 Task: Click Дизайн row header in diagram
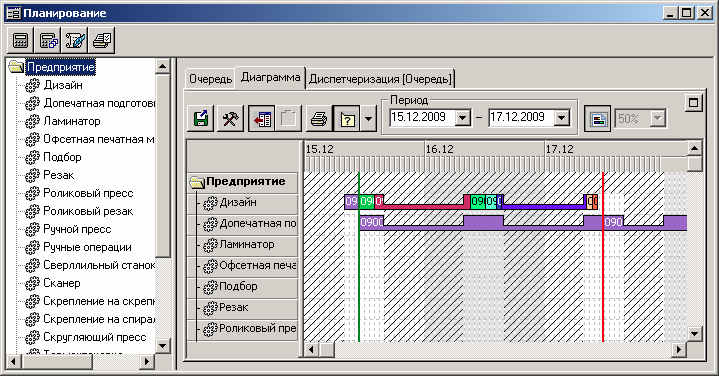[x=243, y=203]
